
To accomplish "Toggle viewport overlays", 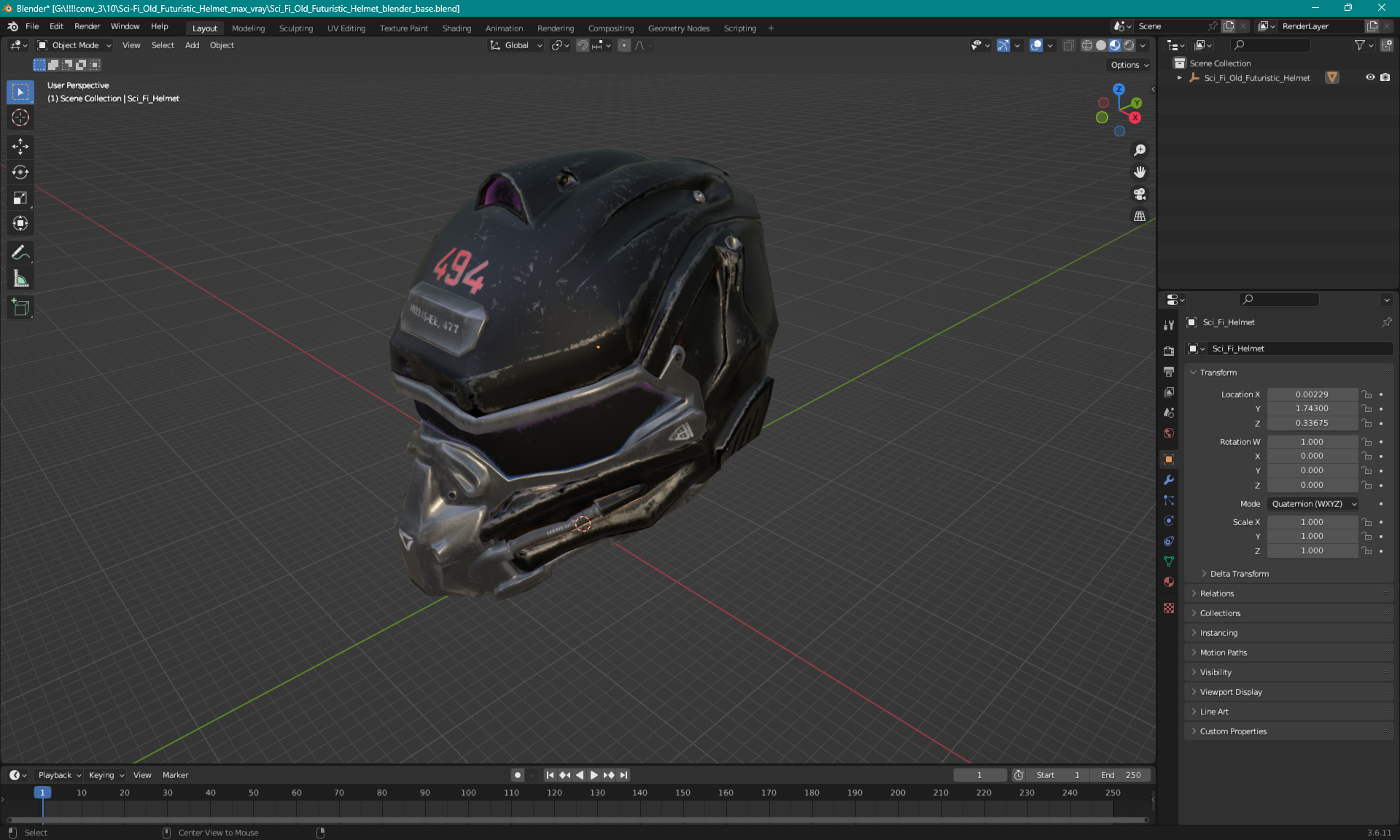I will click(1036, 45).
